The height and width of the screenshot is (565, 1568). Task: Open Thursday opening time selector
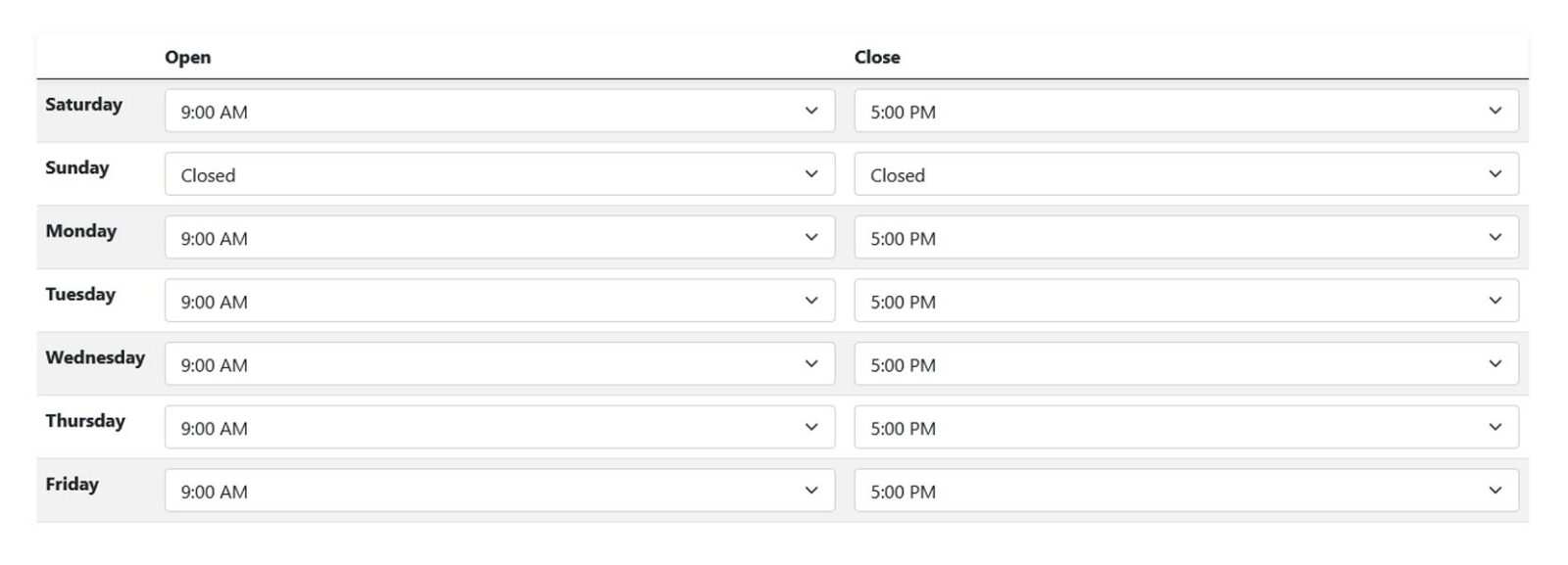pos(499,428)
